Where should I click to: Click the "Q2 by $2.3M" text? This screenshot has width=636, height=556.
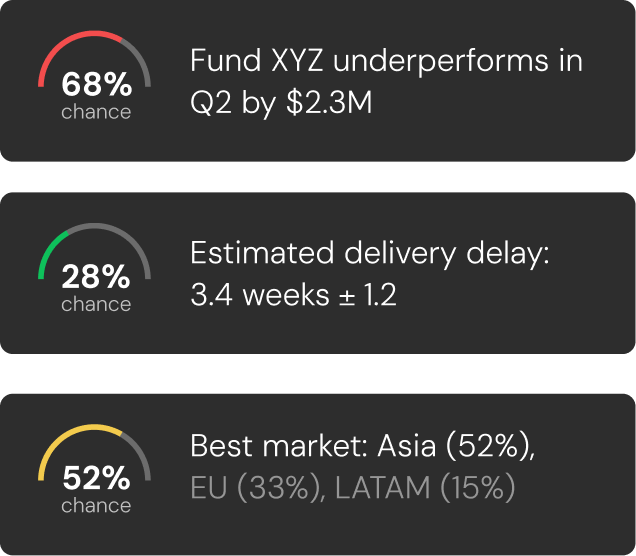281,102
